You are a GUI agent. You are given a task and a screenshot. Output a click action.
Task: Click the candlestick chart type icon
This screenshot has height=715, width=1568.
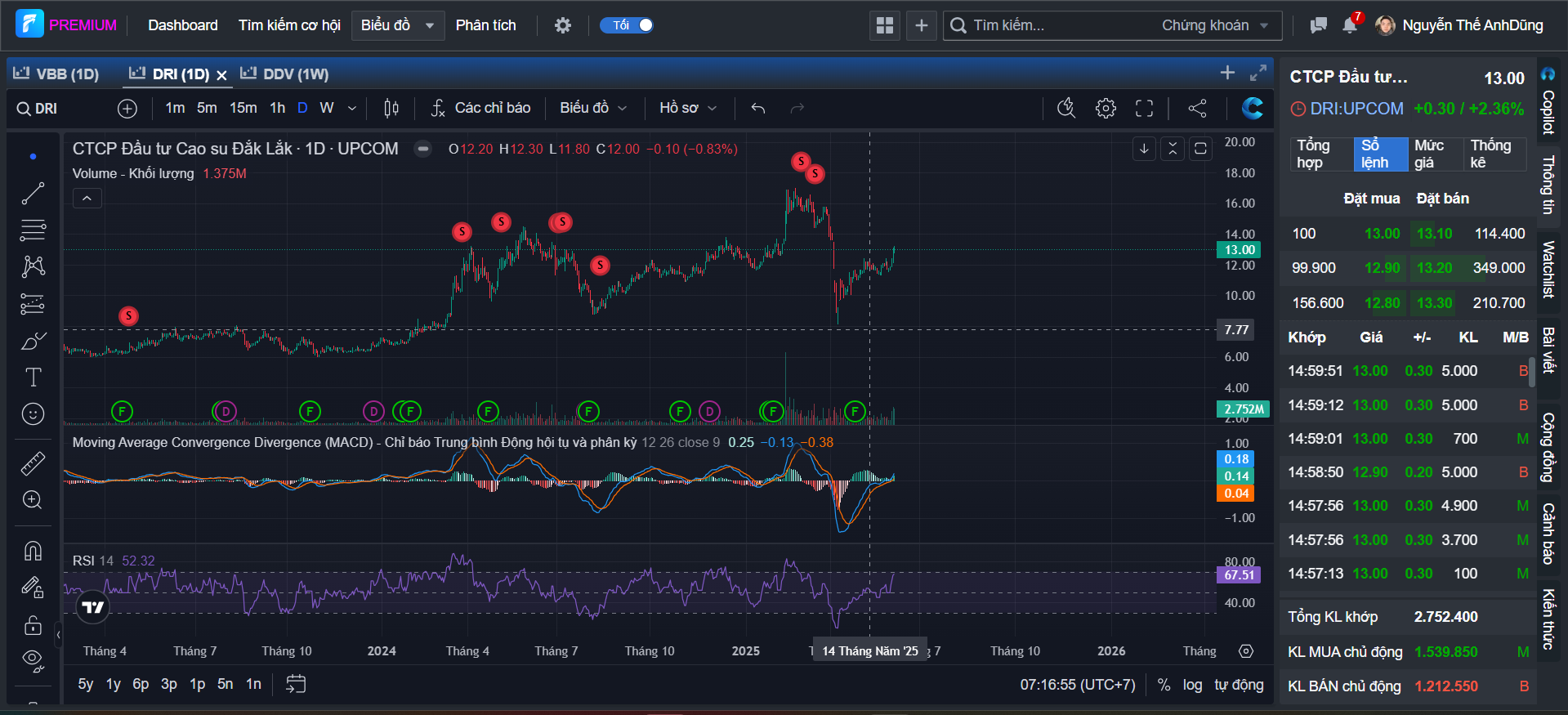pyautogui.click(x=391, y=108)
